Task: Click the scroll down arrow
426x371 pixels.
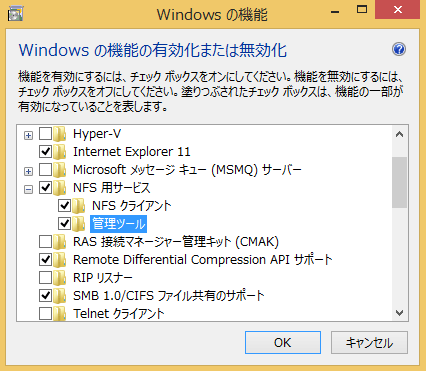Action: pos(399,313)
